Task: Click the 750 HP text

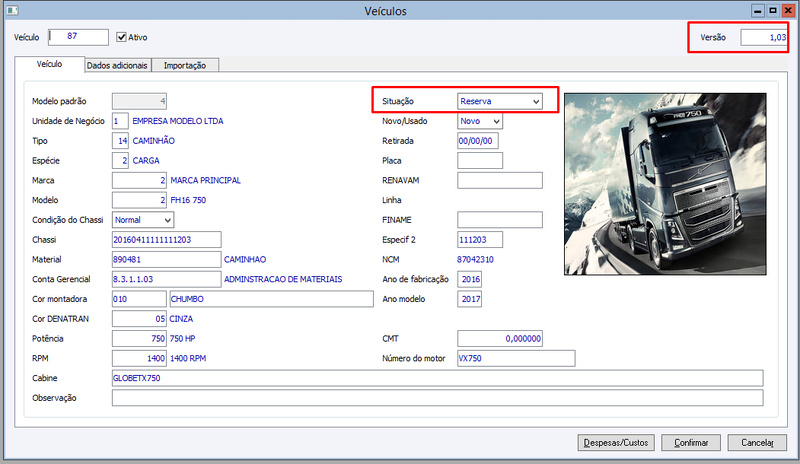Action: pos(182,338)
